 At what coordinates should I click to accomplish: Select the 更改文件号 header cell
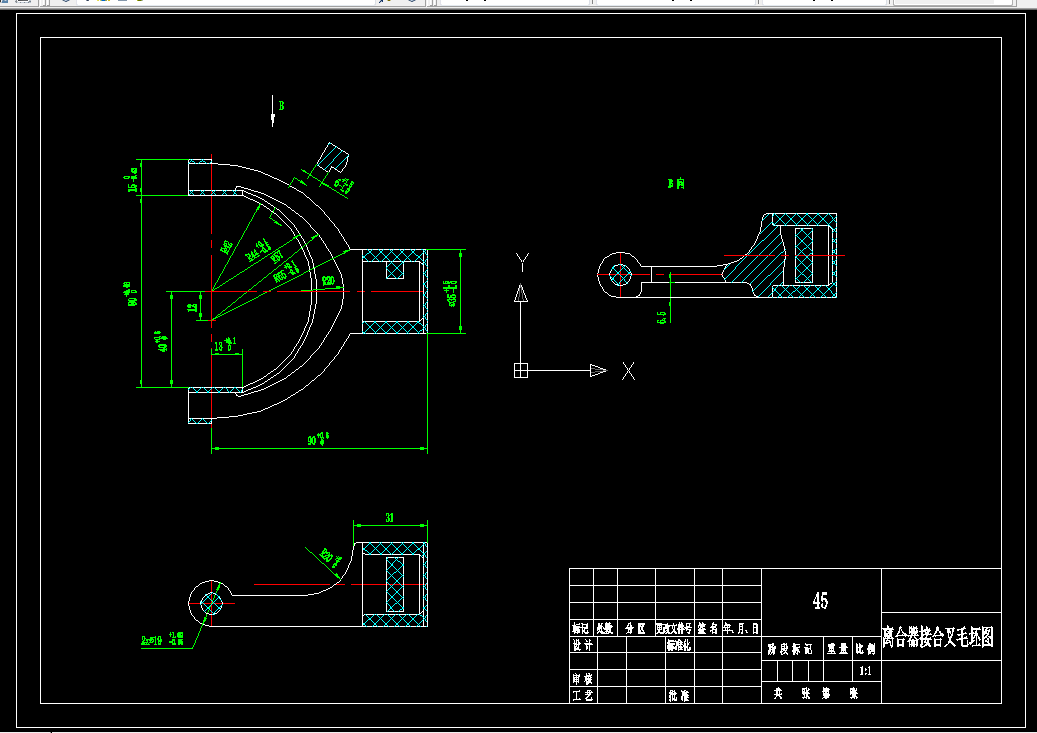click(674, 628)
